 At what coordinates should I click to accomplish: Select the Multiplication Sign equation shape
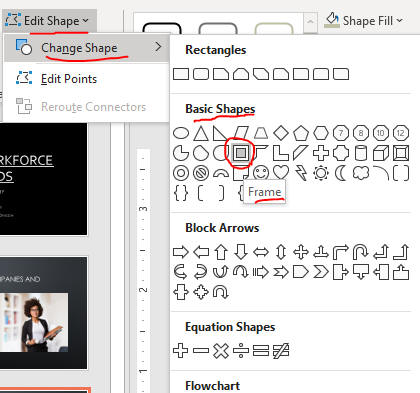coord(221,351)
